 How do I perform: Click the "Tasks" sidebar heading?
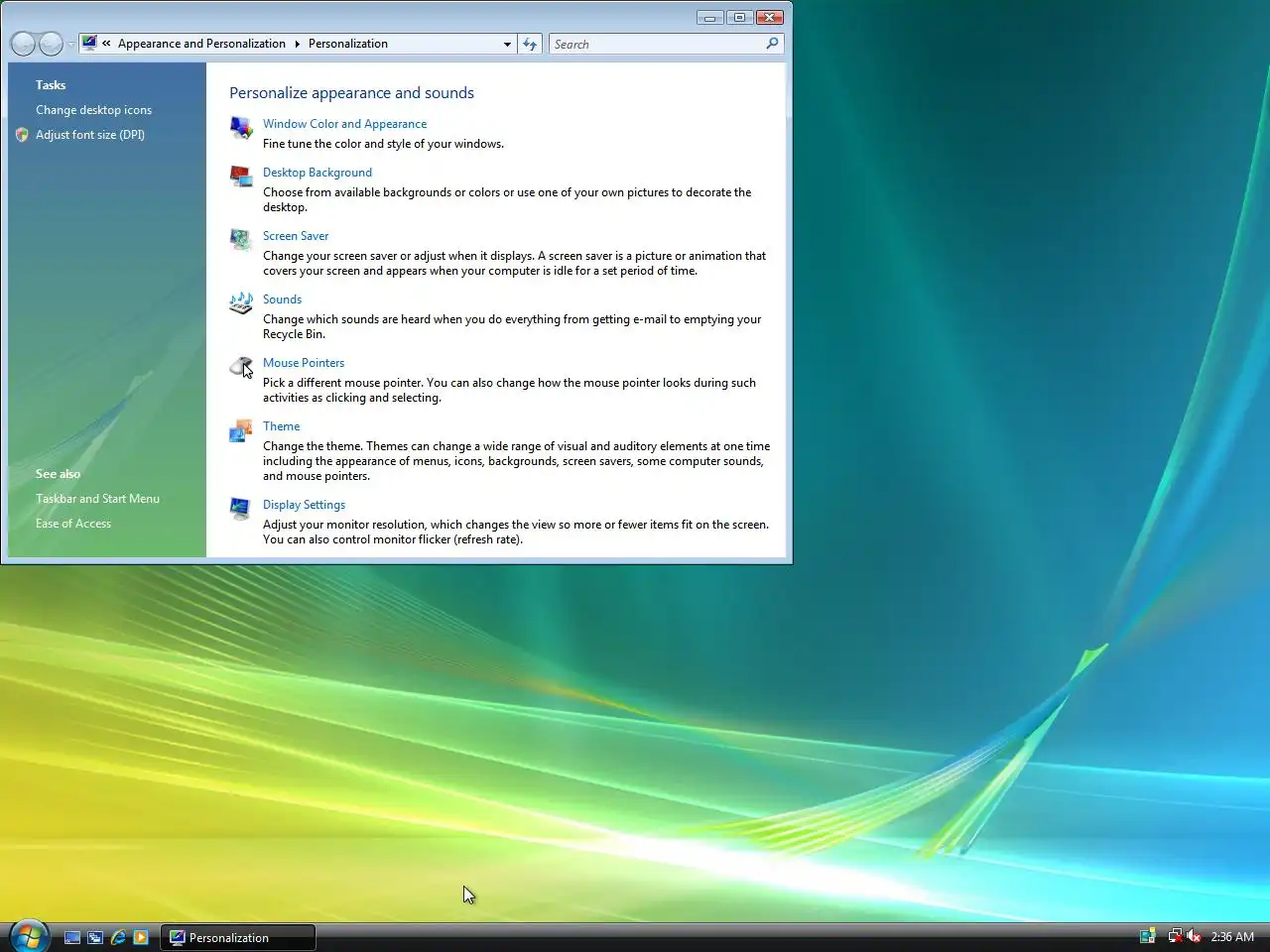point(51,85)
